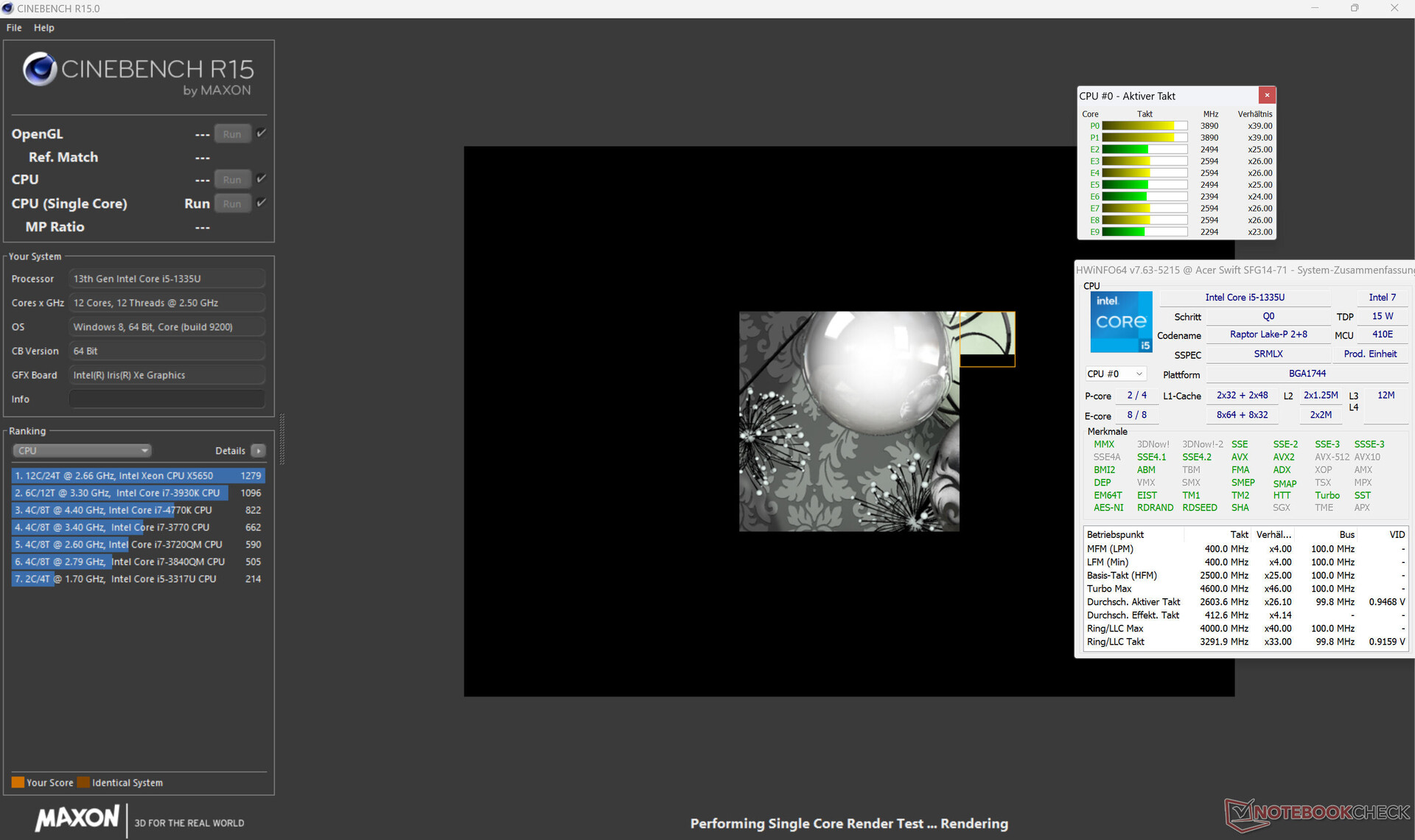The height and width of the screenshot is (840, 1415).
Task: Select ranking entry Core i7-4770K CPU
Action: (x=138, y=510)
